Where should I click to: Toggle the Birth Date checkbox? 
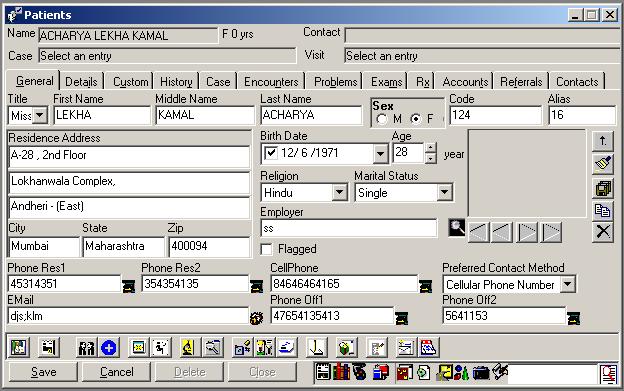click(x=271, y=153)
